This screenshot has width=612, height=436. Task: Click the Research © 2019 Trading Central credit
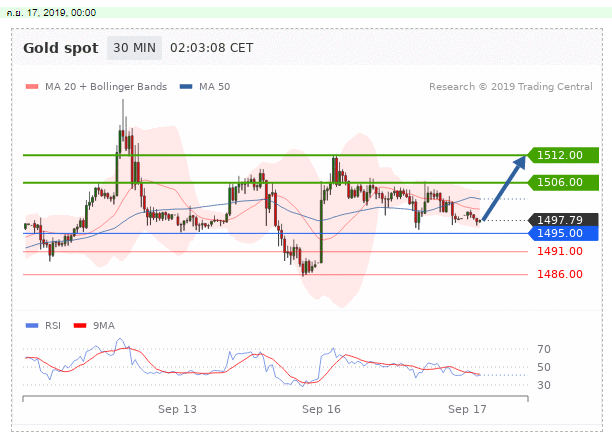[511, 87]
